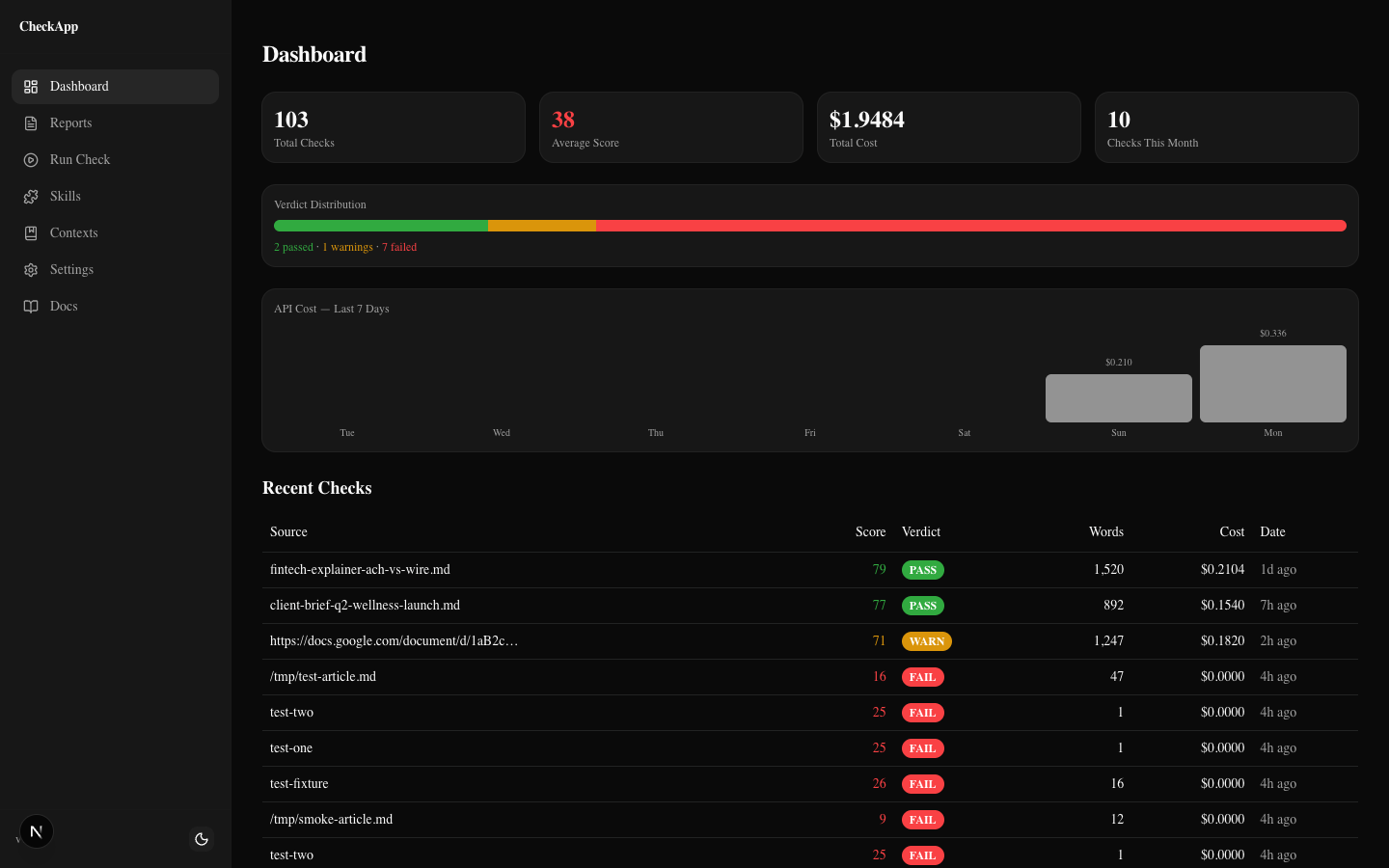
Task: Click the green passed segment of verdict bar
Action: 380,226
